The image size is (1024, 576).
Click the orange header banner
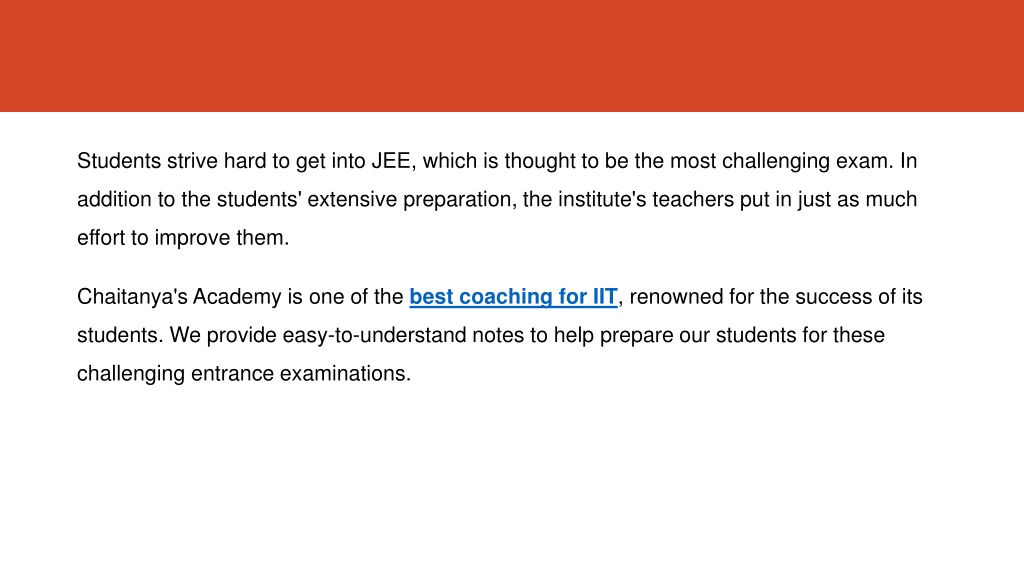(512, 56)
